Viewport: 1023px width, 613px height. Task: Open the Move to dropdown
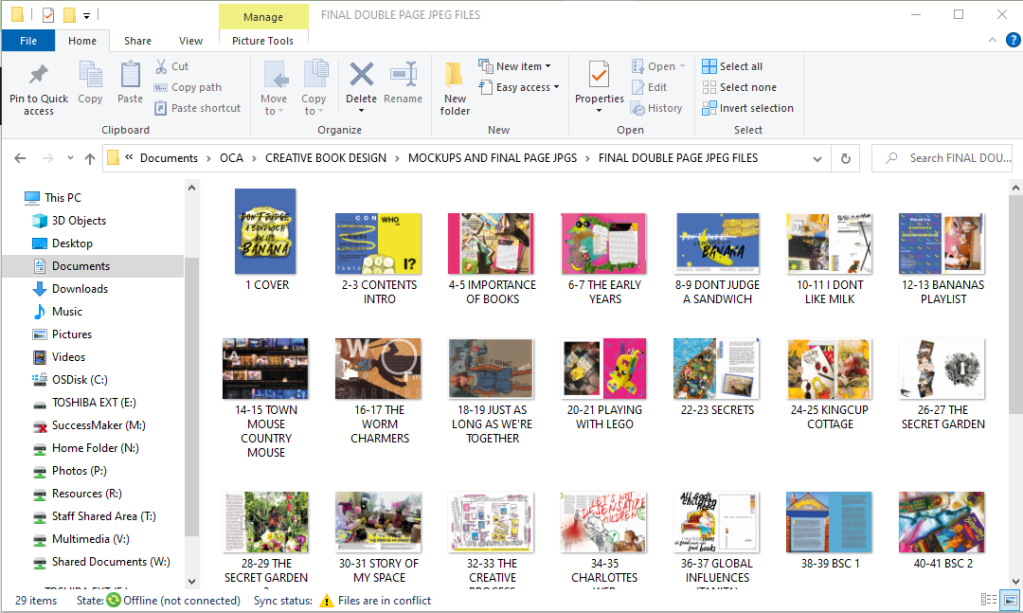[273, 86]
